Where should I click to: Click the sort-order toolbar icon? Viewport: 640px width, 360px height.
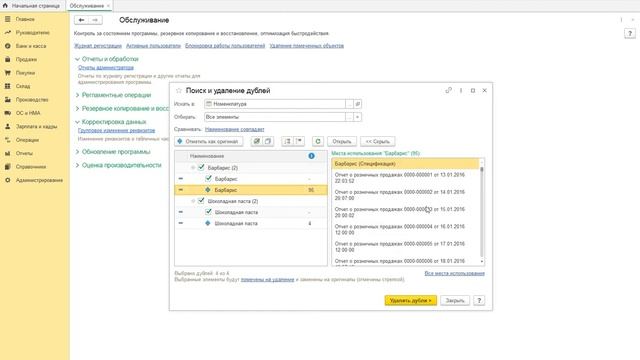point(287,141)
